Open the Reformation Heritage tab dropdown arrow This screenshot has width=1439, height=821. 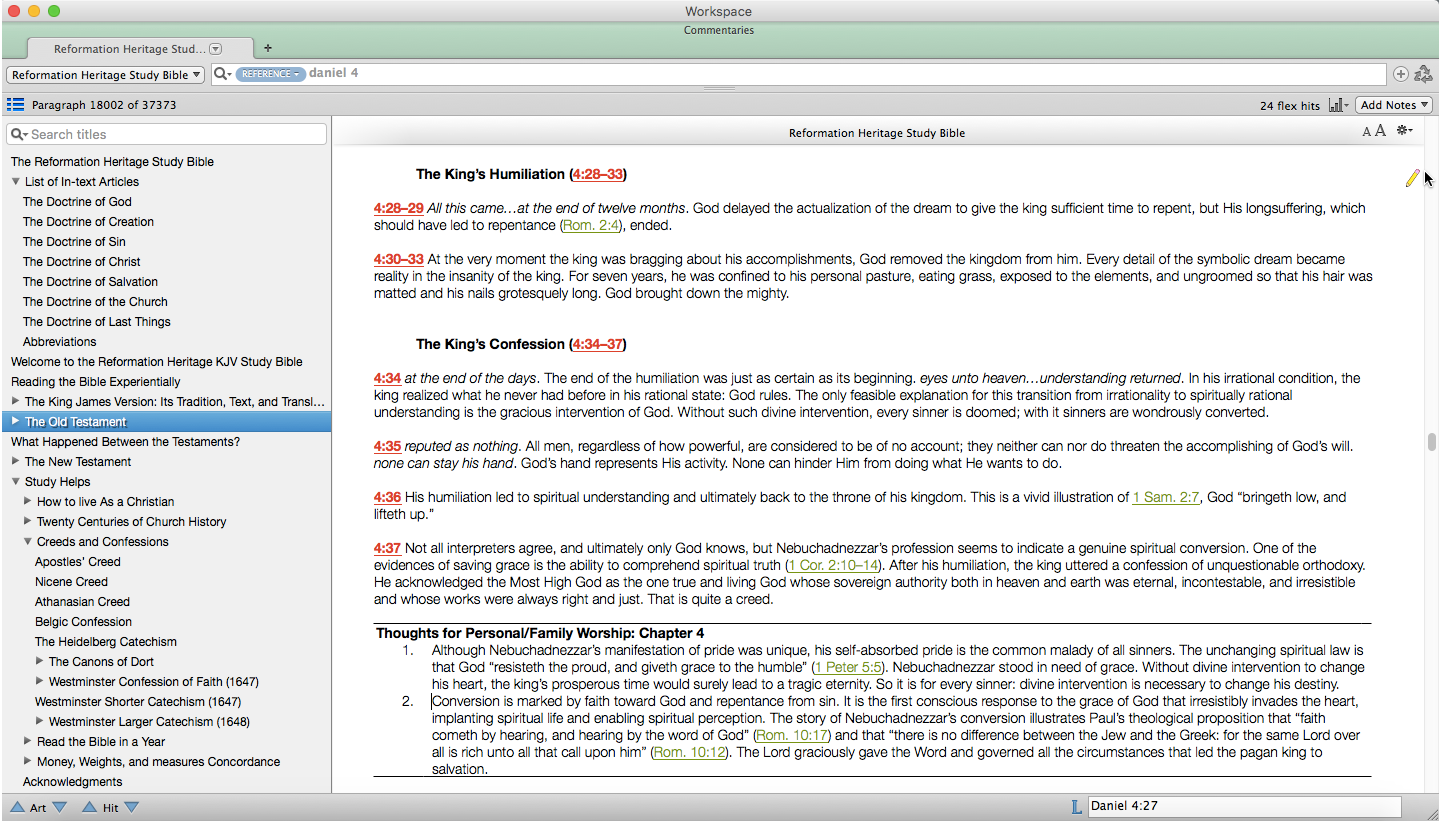point(215,49)
